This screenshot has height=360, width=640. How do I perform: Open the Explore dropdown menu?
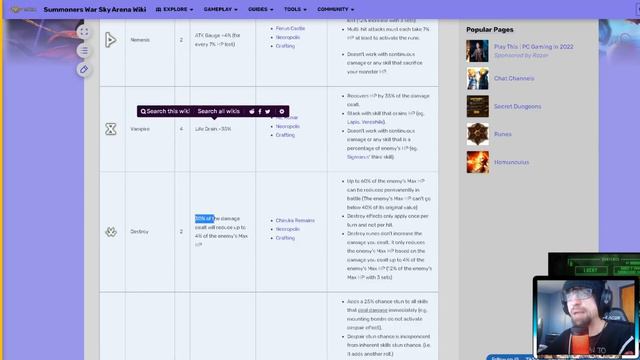pyautogui.click(x=174, y=9)
